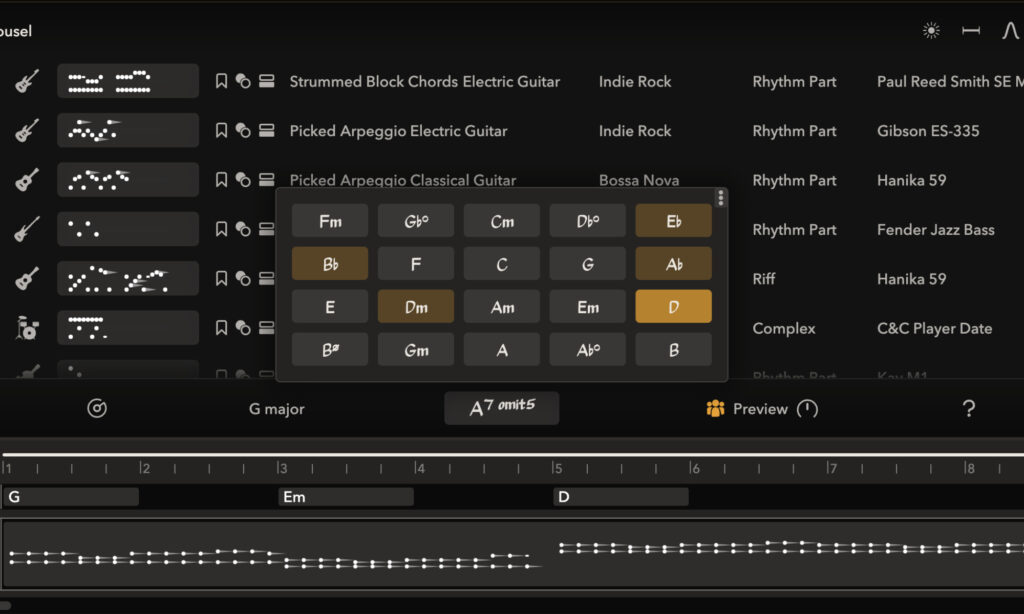Viewport: 1024px width, 614px height.
Task: Select the Dm chord in the chord grid
Action: click(x=416, y=306)
